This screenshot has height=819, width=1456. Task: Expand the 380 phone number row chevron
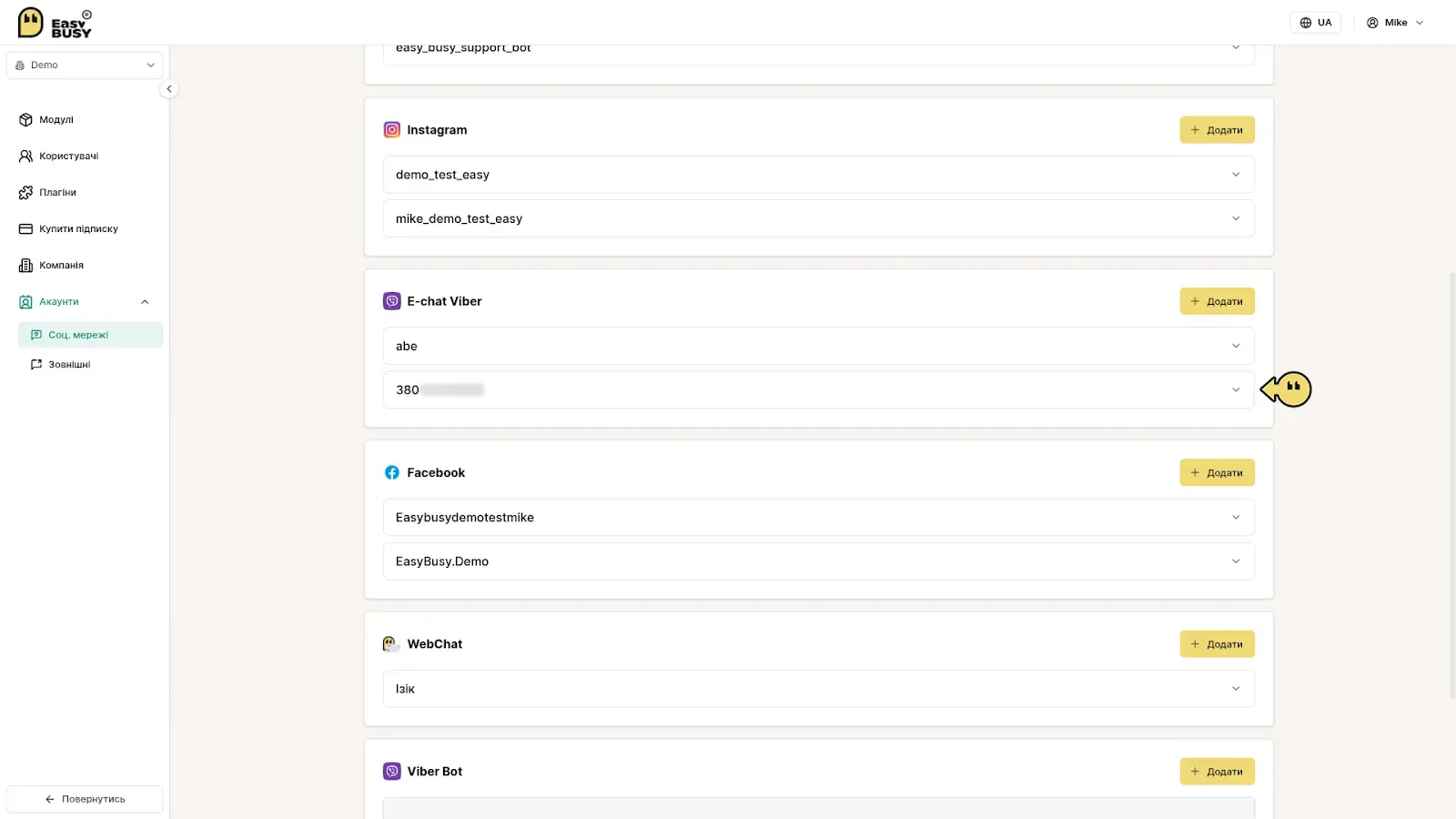[1236, 389]
